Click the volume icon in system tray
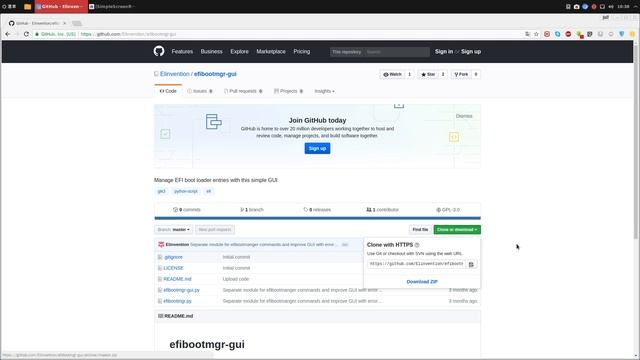The image size is (640, 360). coord(611,7)
